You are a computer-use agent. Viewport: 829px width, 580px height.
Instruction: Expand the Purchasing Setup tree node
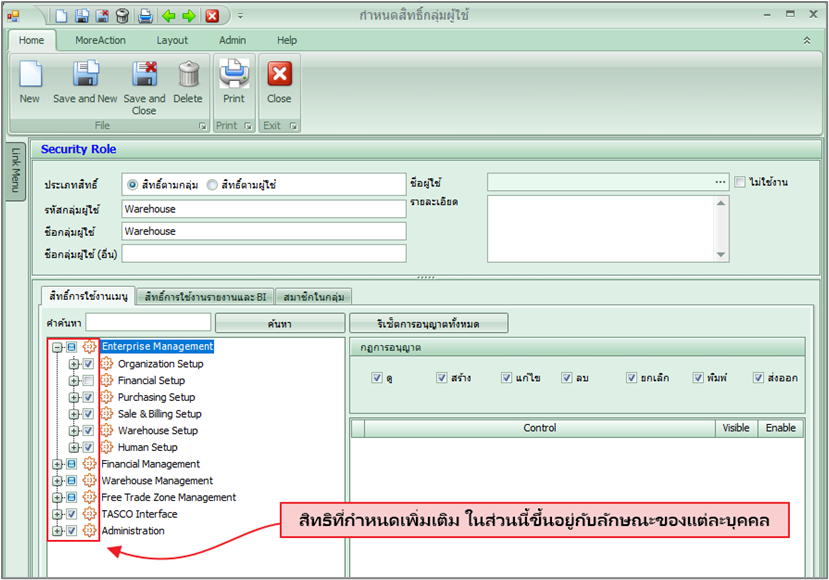74,398
